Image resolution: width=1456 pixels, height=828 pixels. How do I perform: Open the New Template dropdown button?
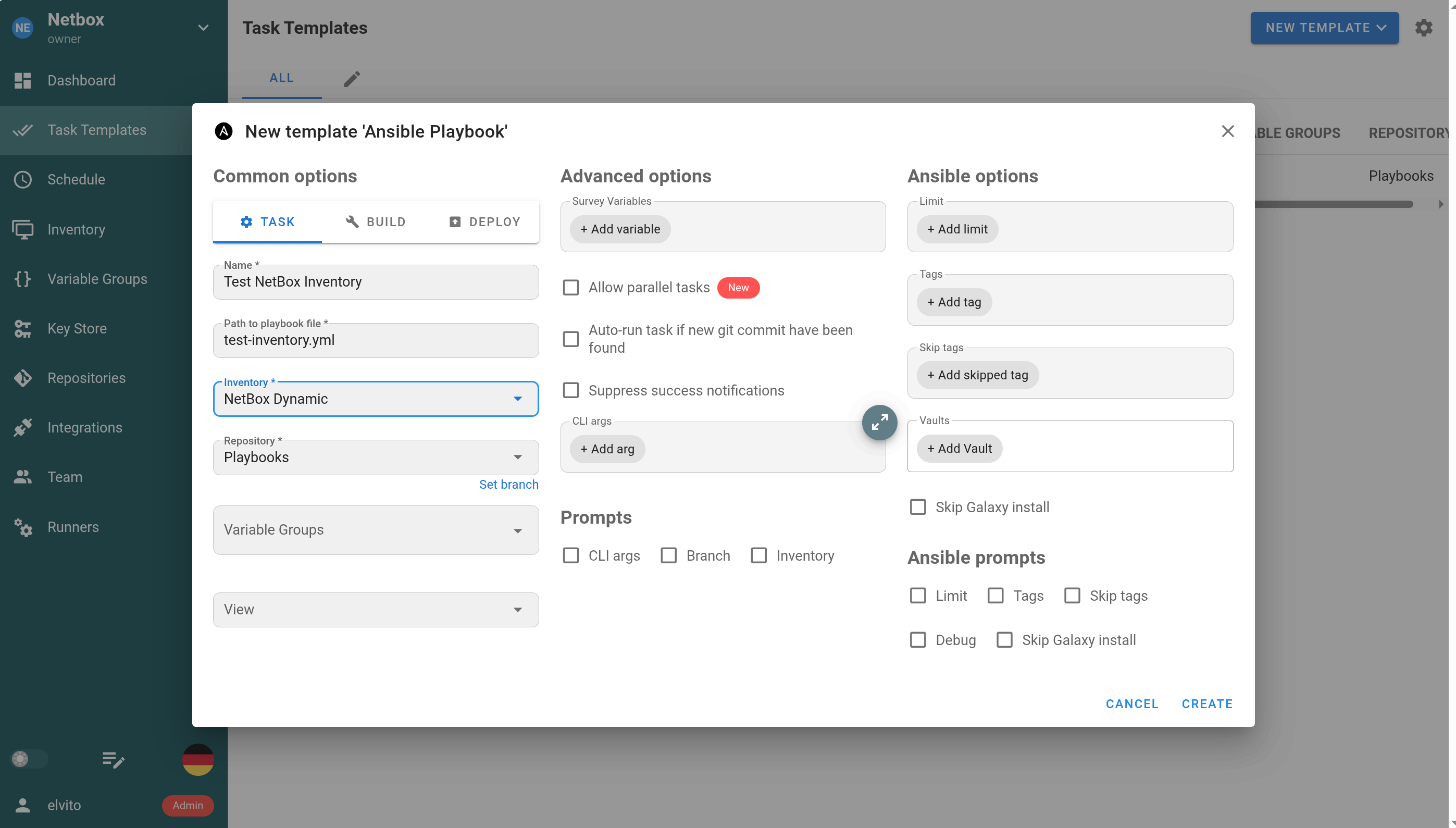(1325, 28)
